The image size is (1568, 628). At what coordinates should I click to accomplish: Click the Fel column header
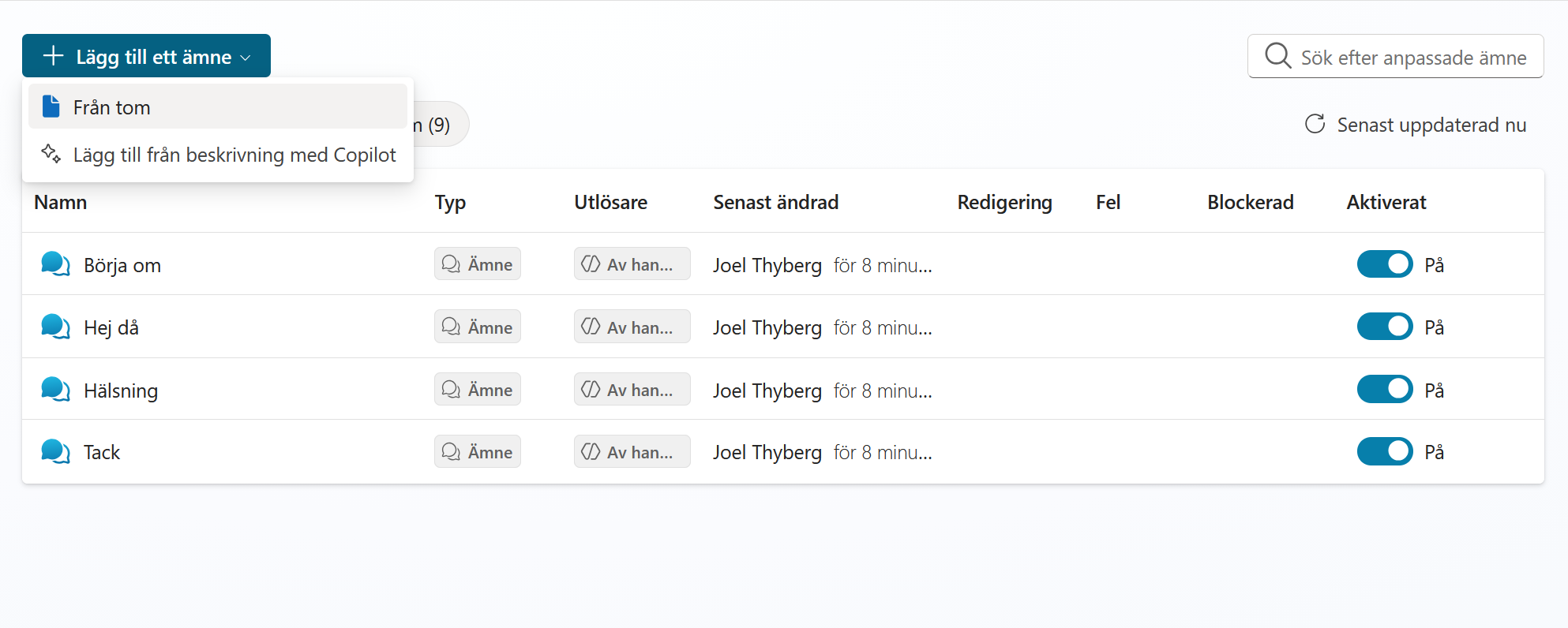1108,202
